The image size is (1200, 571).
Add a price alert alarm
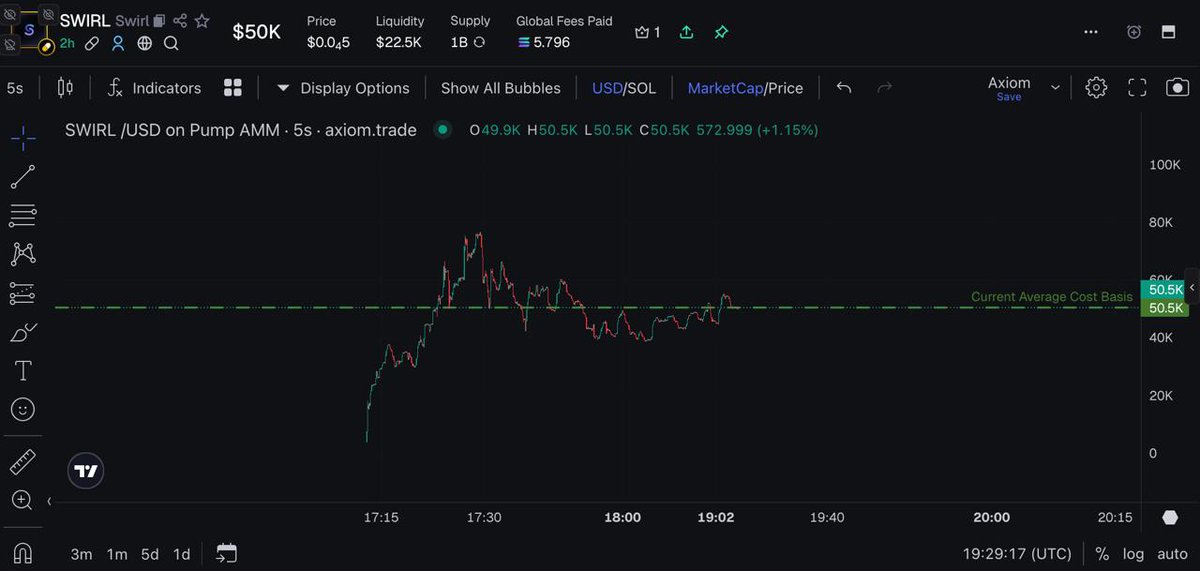1133,32
